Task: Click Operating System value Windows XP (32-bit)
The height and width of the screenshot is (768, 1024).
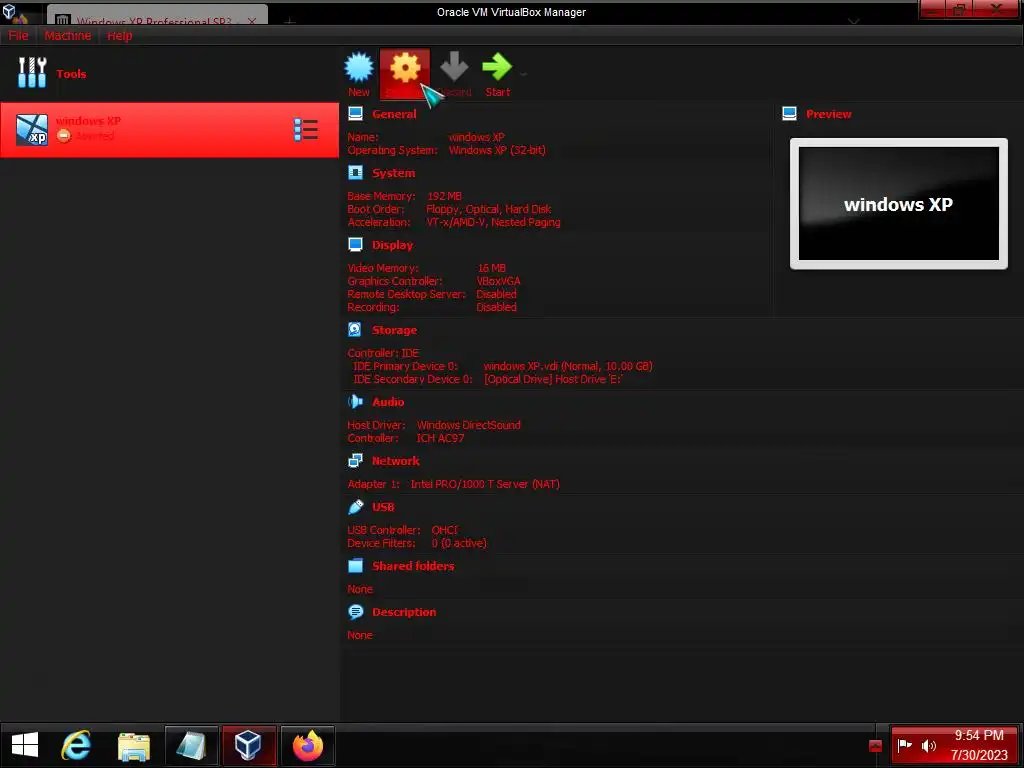Action: click(497, 150)
